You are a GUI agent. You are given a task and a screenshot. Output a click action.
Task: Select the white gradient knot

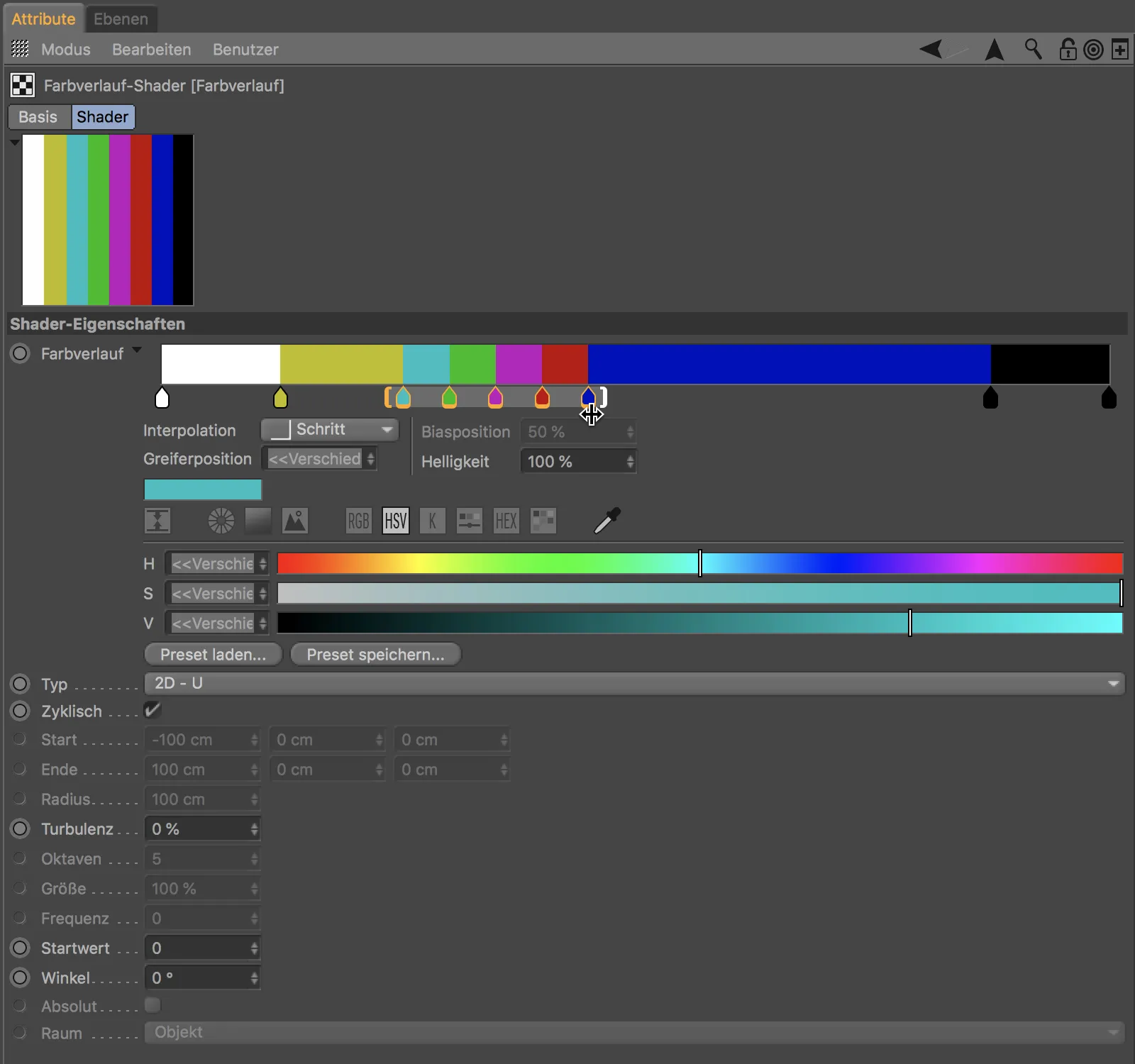coord(162,398)
